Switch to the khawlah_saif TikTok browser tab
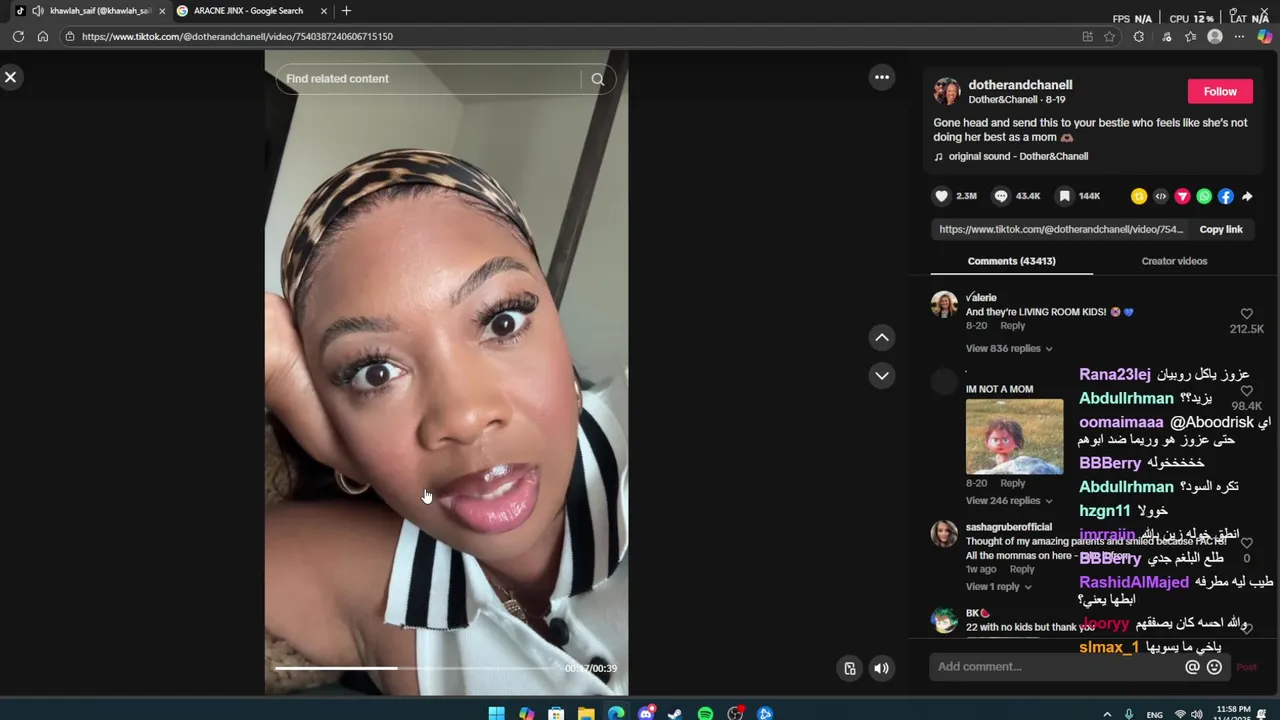The height and width of the screenshot is (720, 1280). [90, 11]
